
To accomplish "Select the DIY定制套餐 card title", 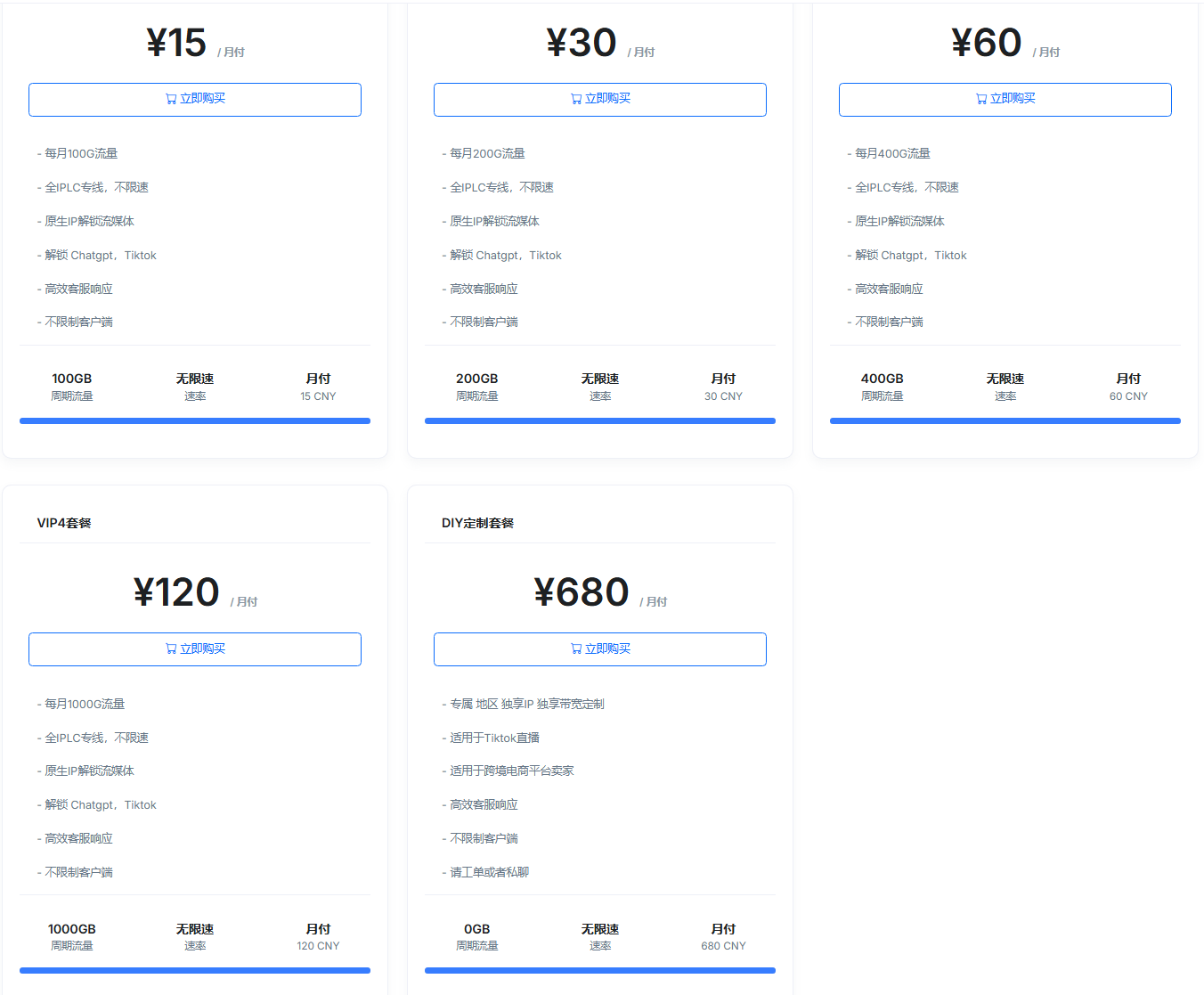I will tap(477, 523).
